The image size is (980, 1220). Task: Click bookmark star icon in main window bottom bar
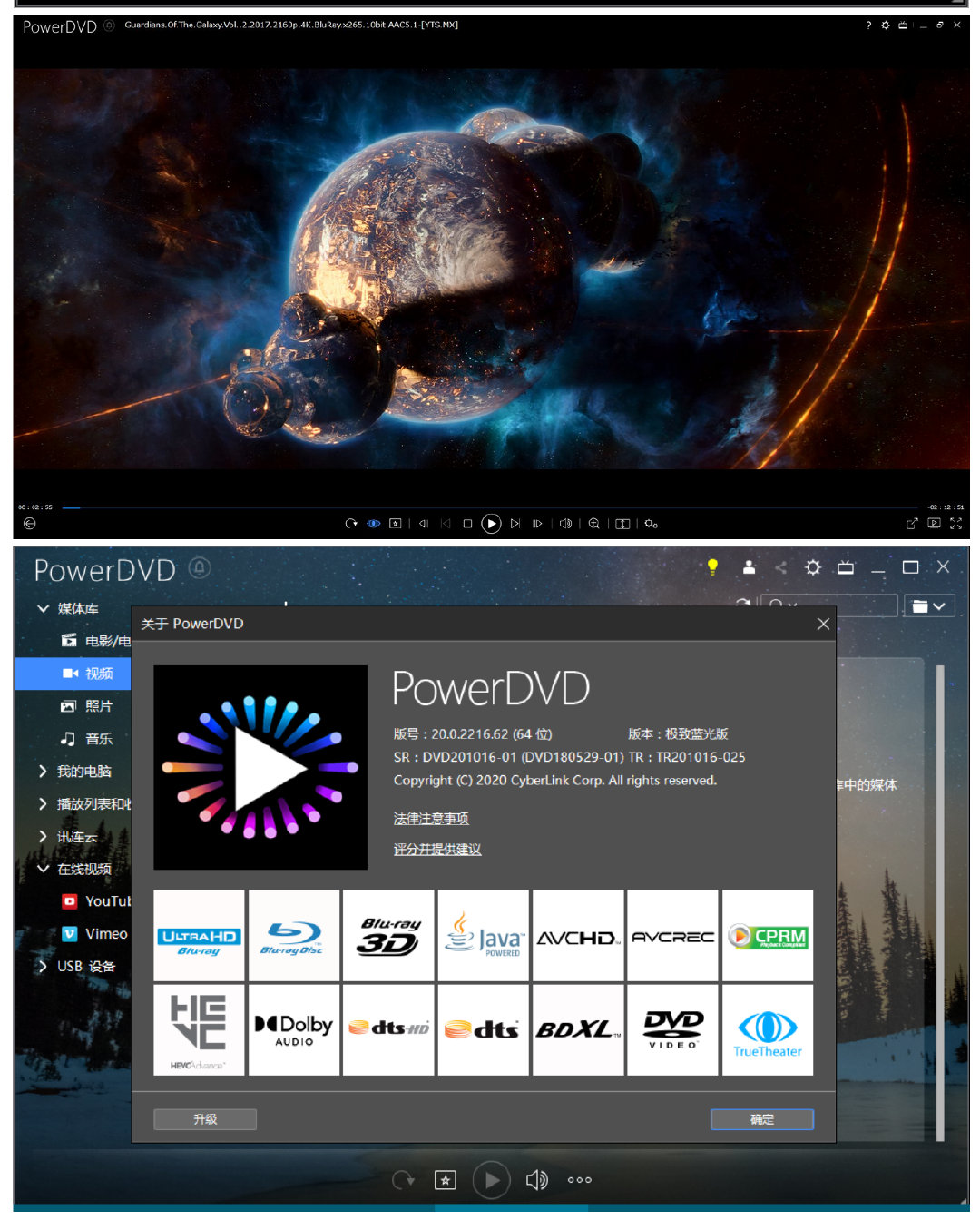pos(446,1180)
